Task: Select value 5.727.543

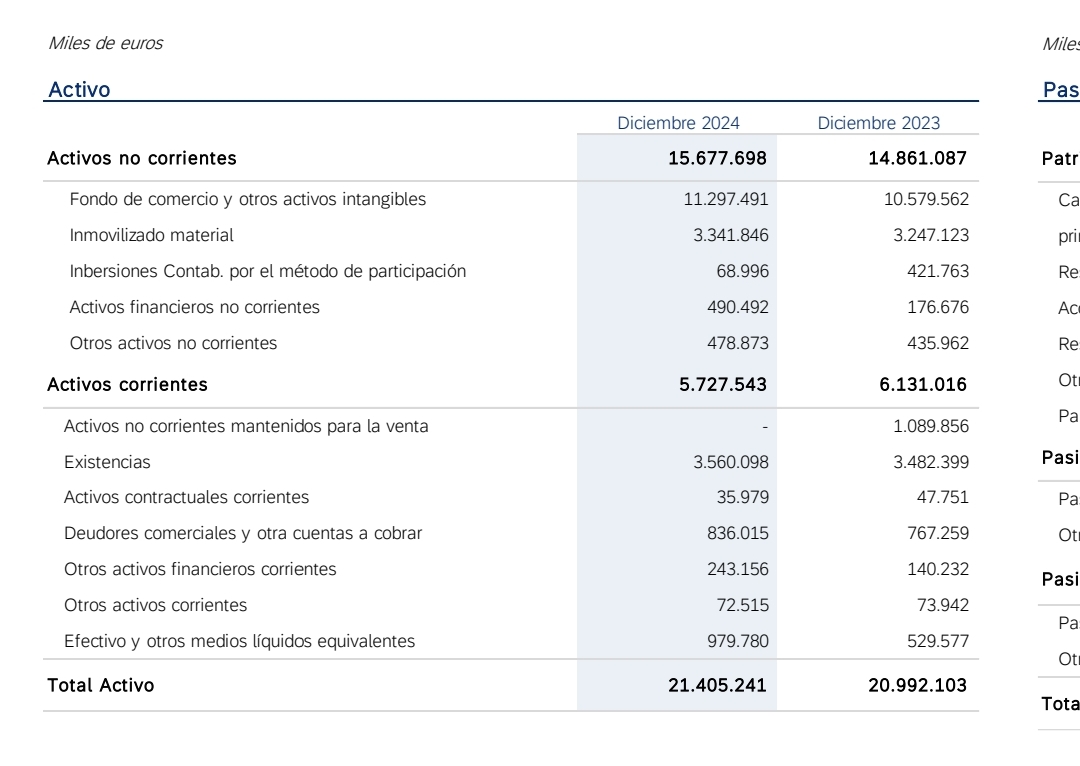Action: (x=723, y=384)
